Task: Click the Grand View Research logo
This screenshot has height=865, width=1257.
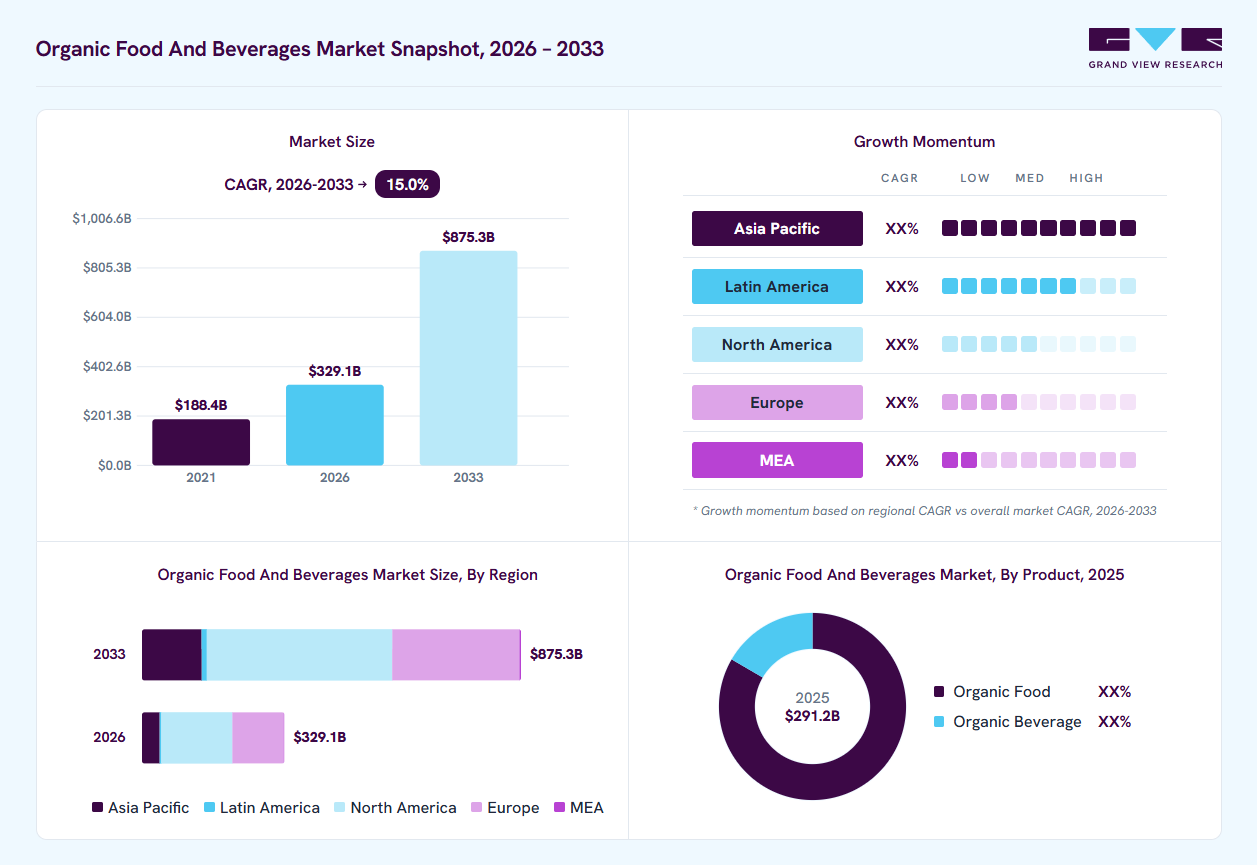Action: pyautogui.click(x=1155, y=48)
